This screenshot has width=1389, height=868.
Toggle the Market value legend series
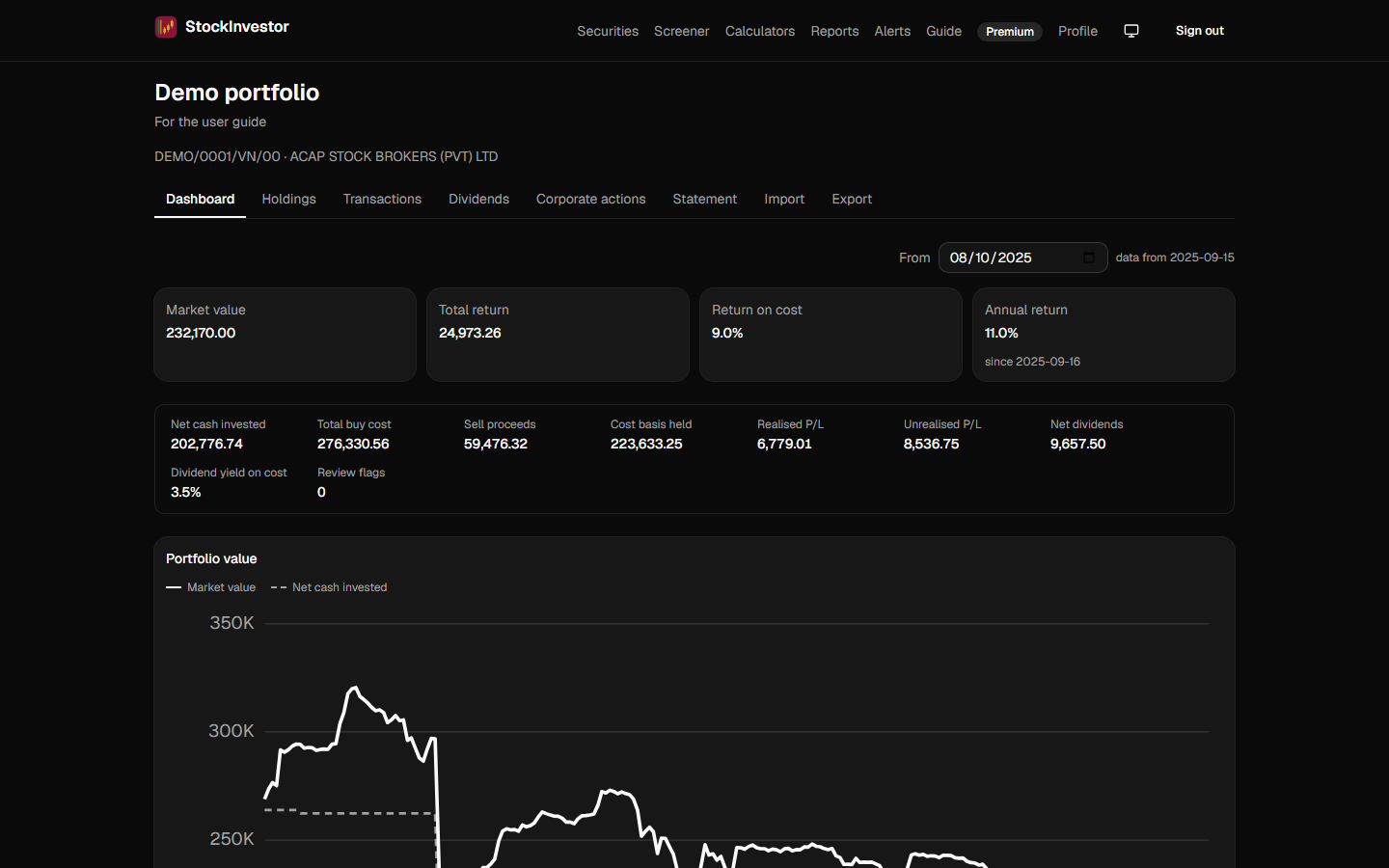point(211,587)
